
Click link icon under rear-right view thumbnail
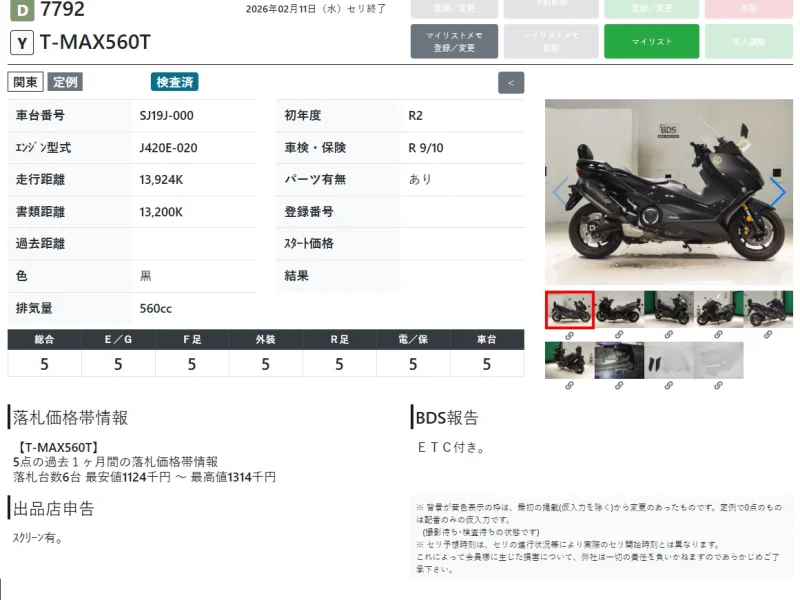pos(569,386)
